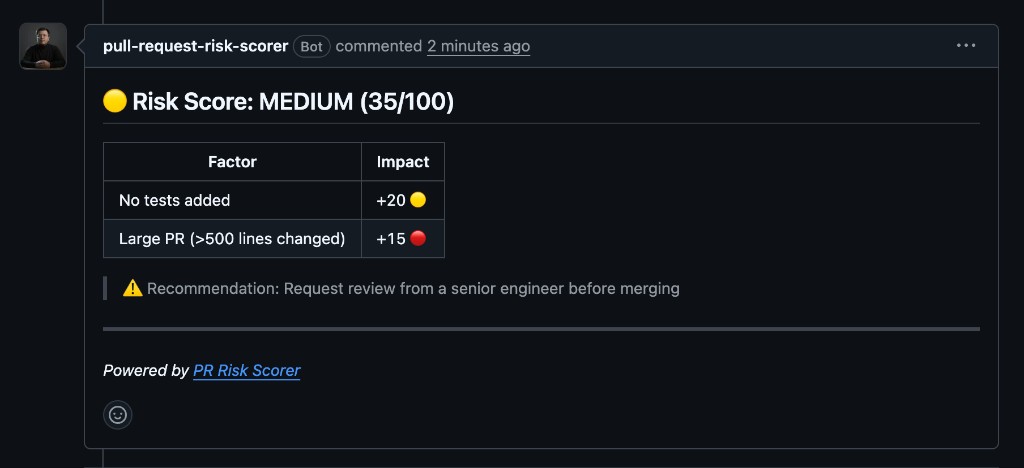Click the bot's avatar thumbnail
The width and height of the screenshot is (1024, 468).
click(x=43, y=46)
